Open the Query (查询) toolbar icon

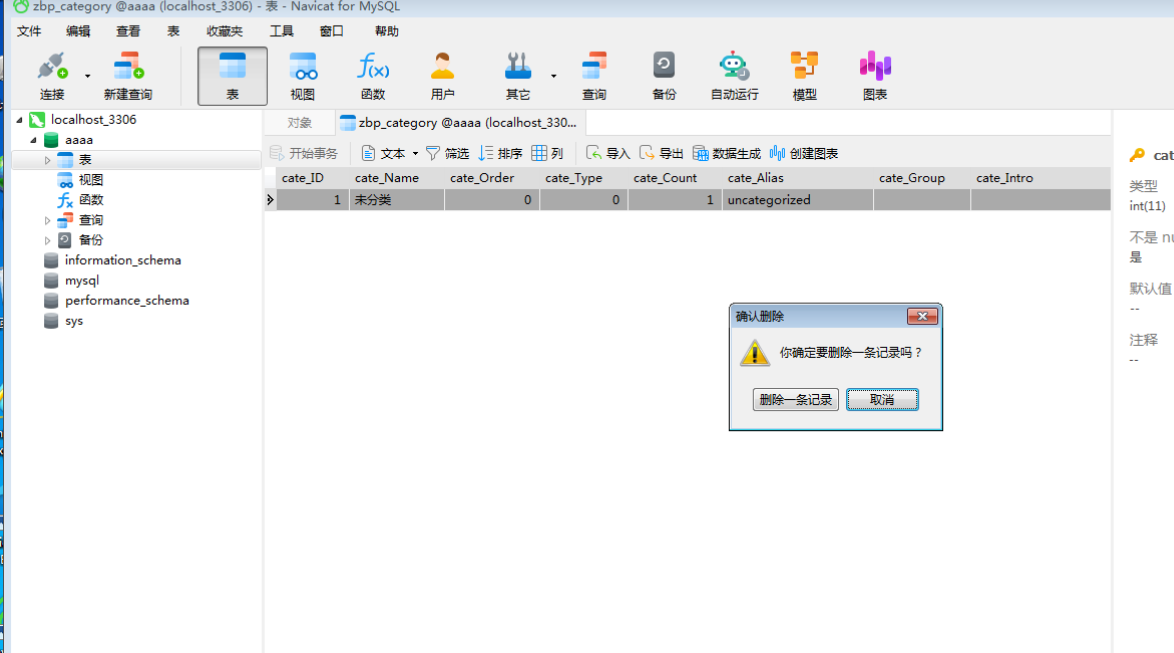pos(594,76)
